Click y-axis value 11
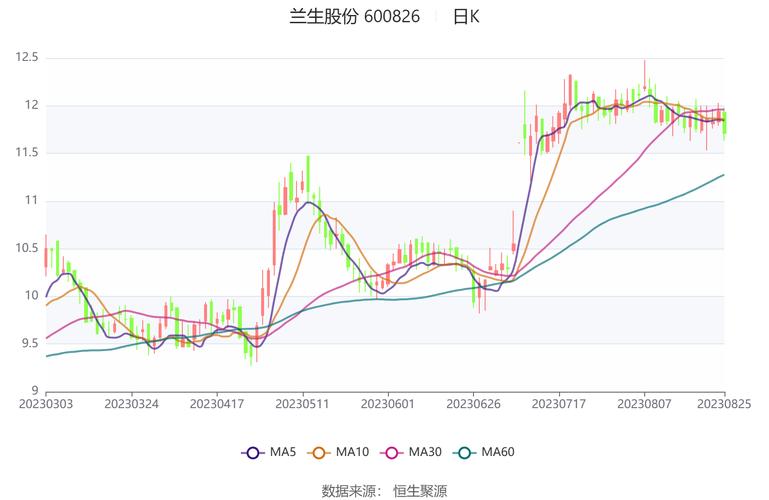This screenshot has height=500, width=769. click(x=31, y=200)
